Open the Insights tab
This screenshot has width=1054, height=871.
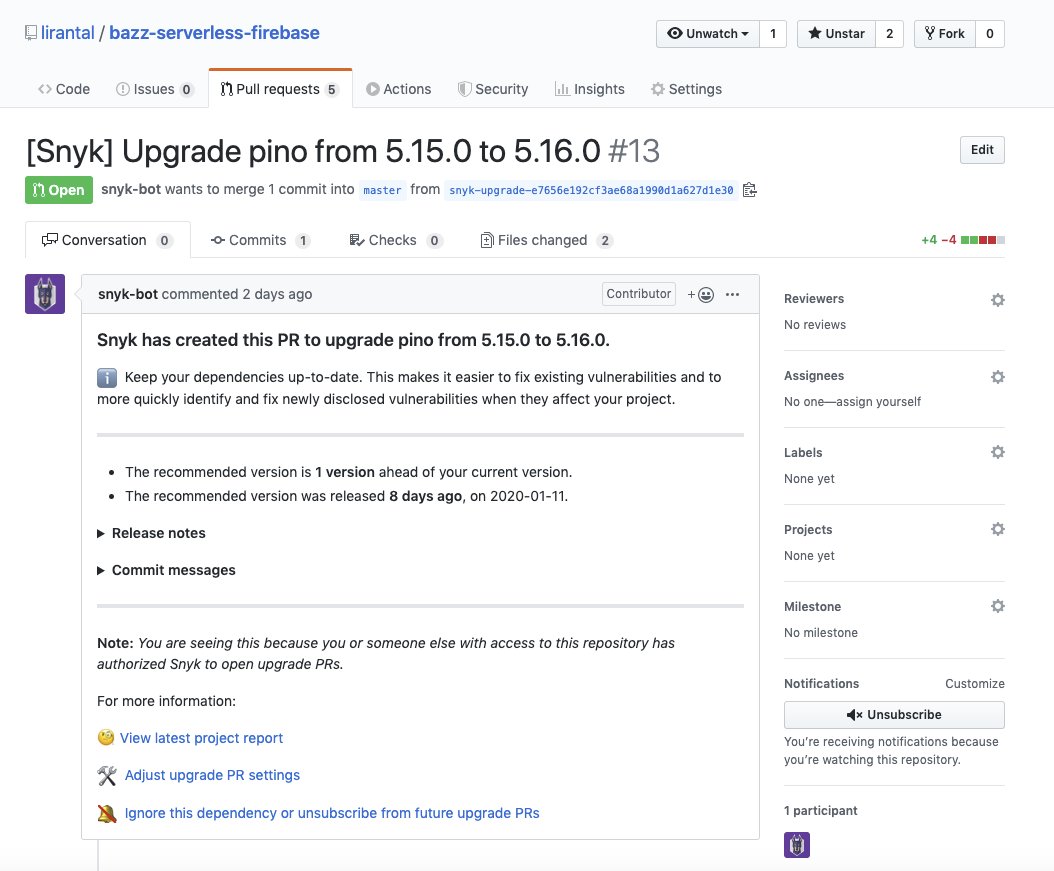coord(590,89)
